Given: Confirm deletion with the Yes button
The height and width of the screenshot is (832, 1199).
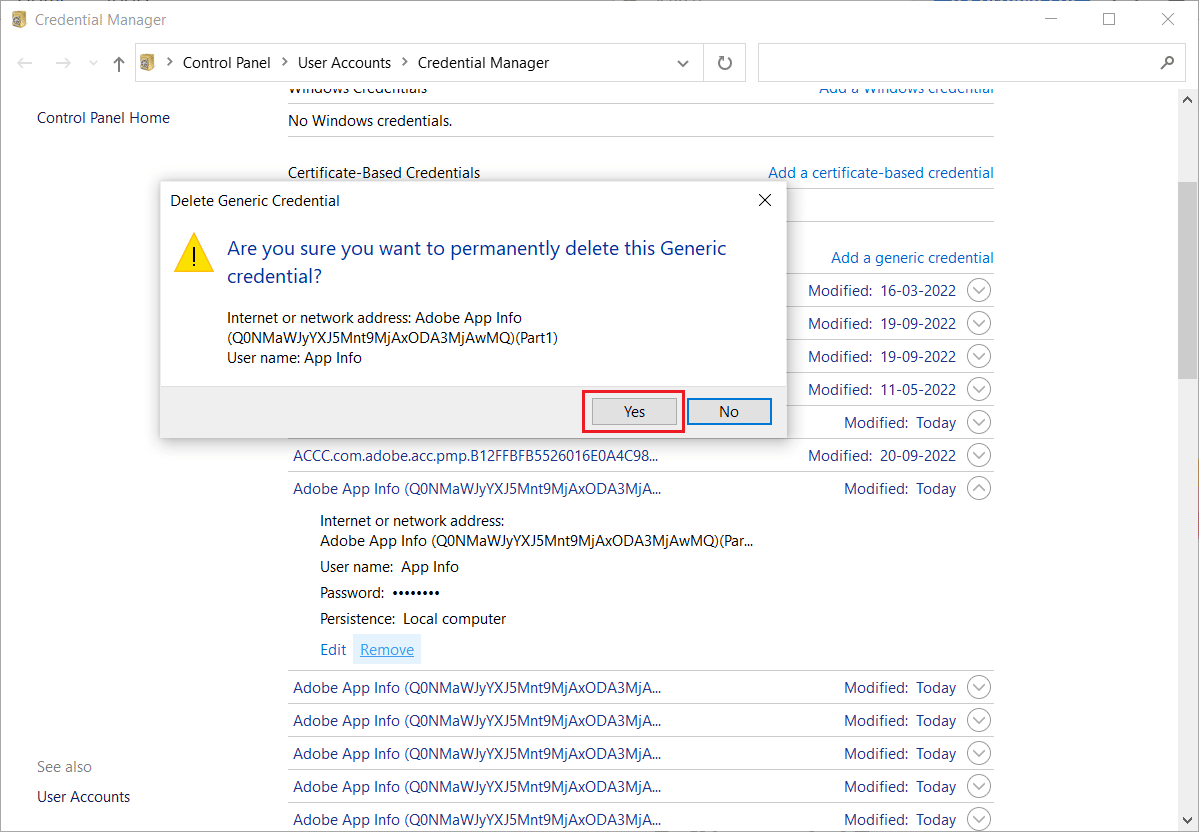Looking at the screenshot, I should point(634,411).
